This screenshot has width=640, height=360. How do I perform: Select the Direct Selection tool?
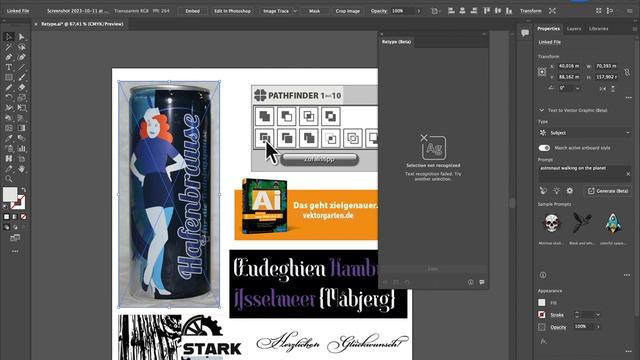tap(22, 37)
